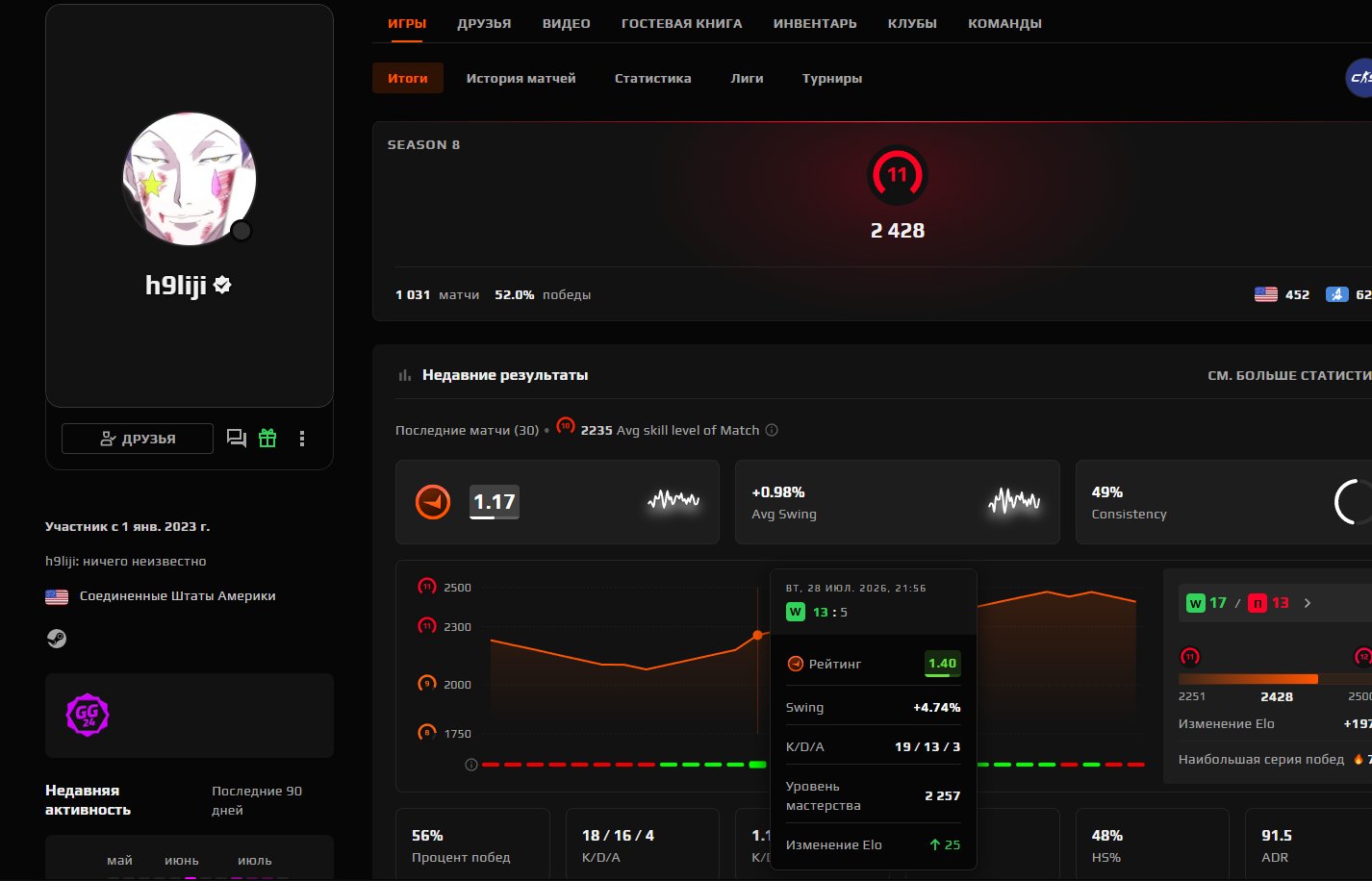1372x881 pixels.
Task: Click the 1.17 rating value
Action: point(495,502)
